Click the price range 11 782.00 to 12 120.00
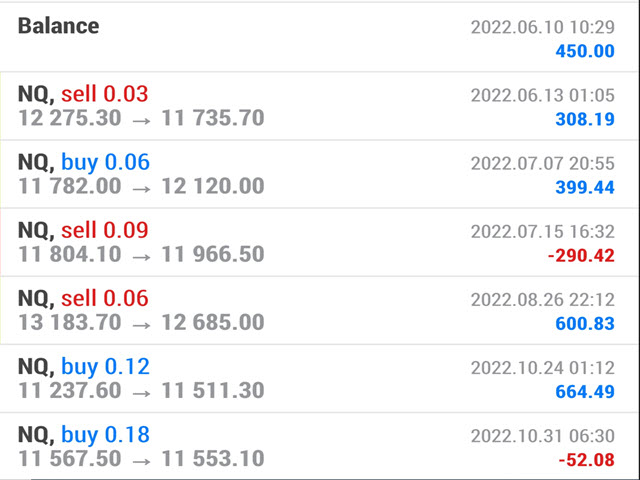This screenshot has width=640, height=480. point(141,187)
